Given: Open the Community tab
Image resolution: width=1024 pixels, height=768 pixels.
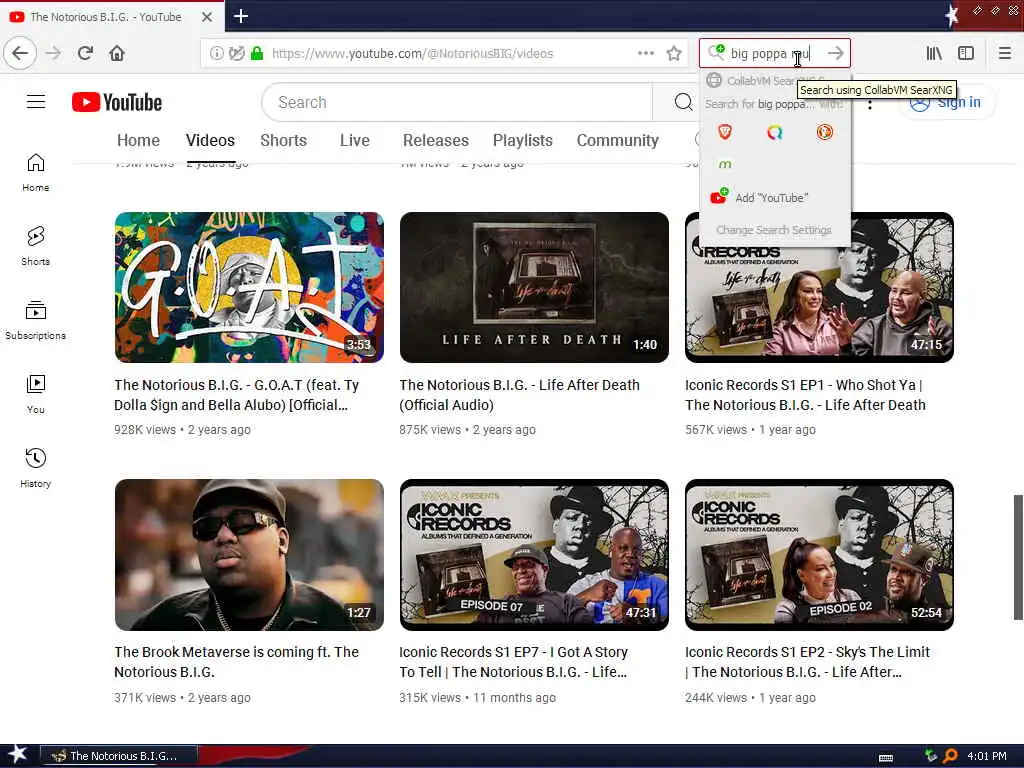Looking at the screenshot, I should (617, 140).
